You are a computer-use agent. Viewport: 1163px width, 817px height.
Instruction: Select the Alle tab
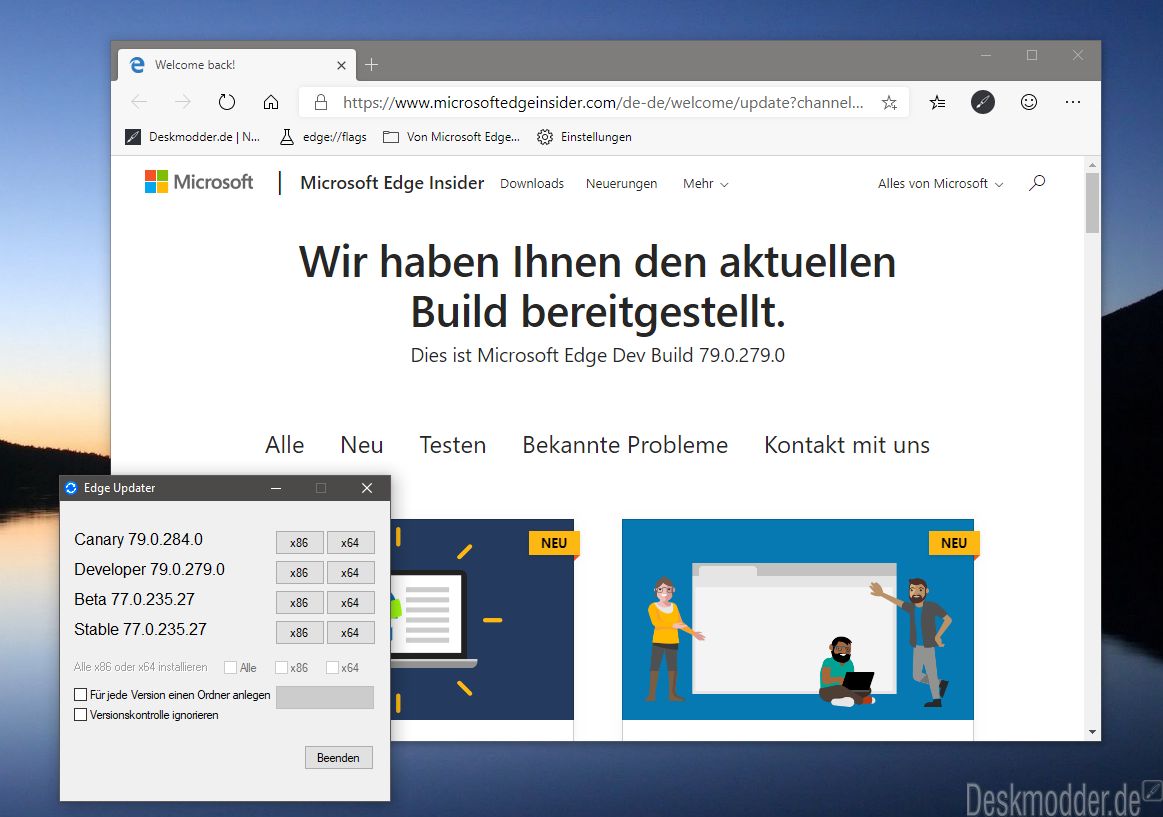click(x=285, y=445)
